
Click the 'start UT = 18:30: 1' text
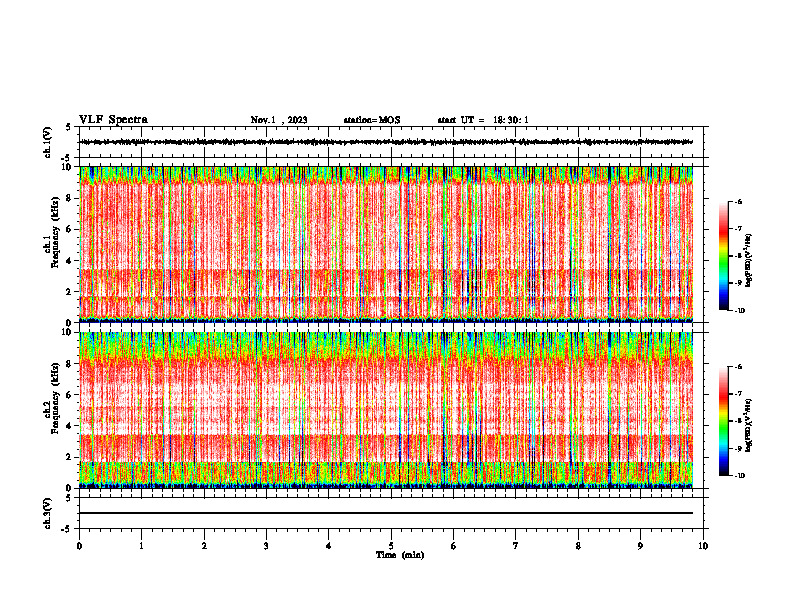tap(483, 120)
